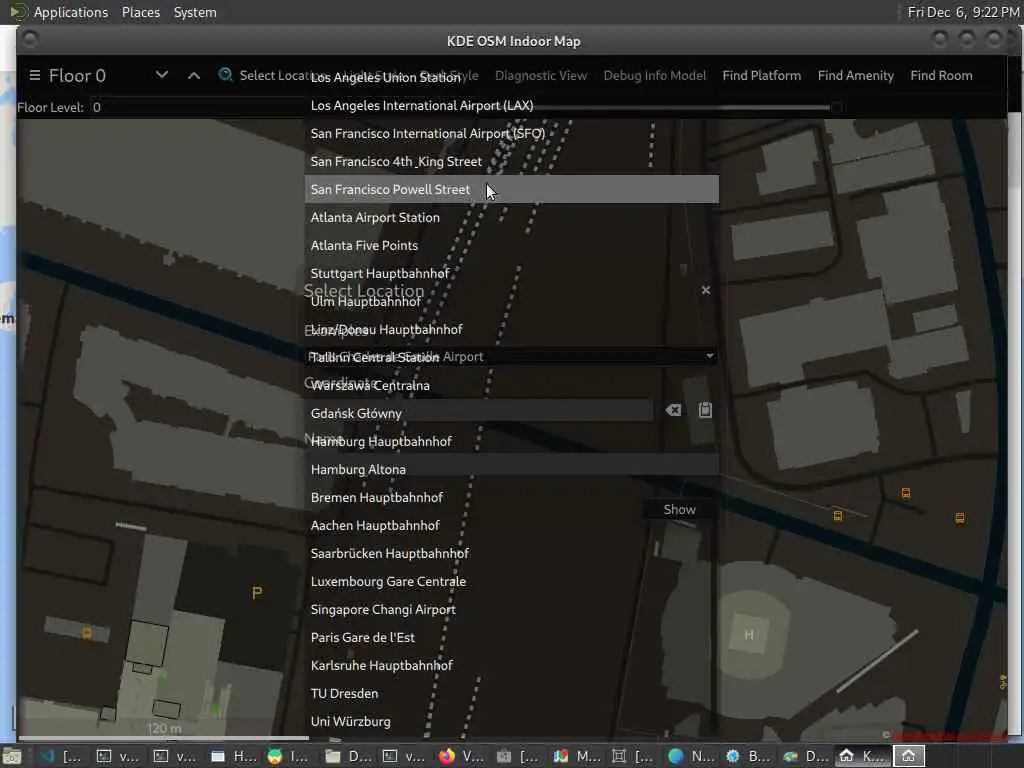Go down one floor with down chevron

[162, 75]
